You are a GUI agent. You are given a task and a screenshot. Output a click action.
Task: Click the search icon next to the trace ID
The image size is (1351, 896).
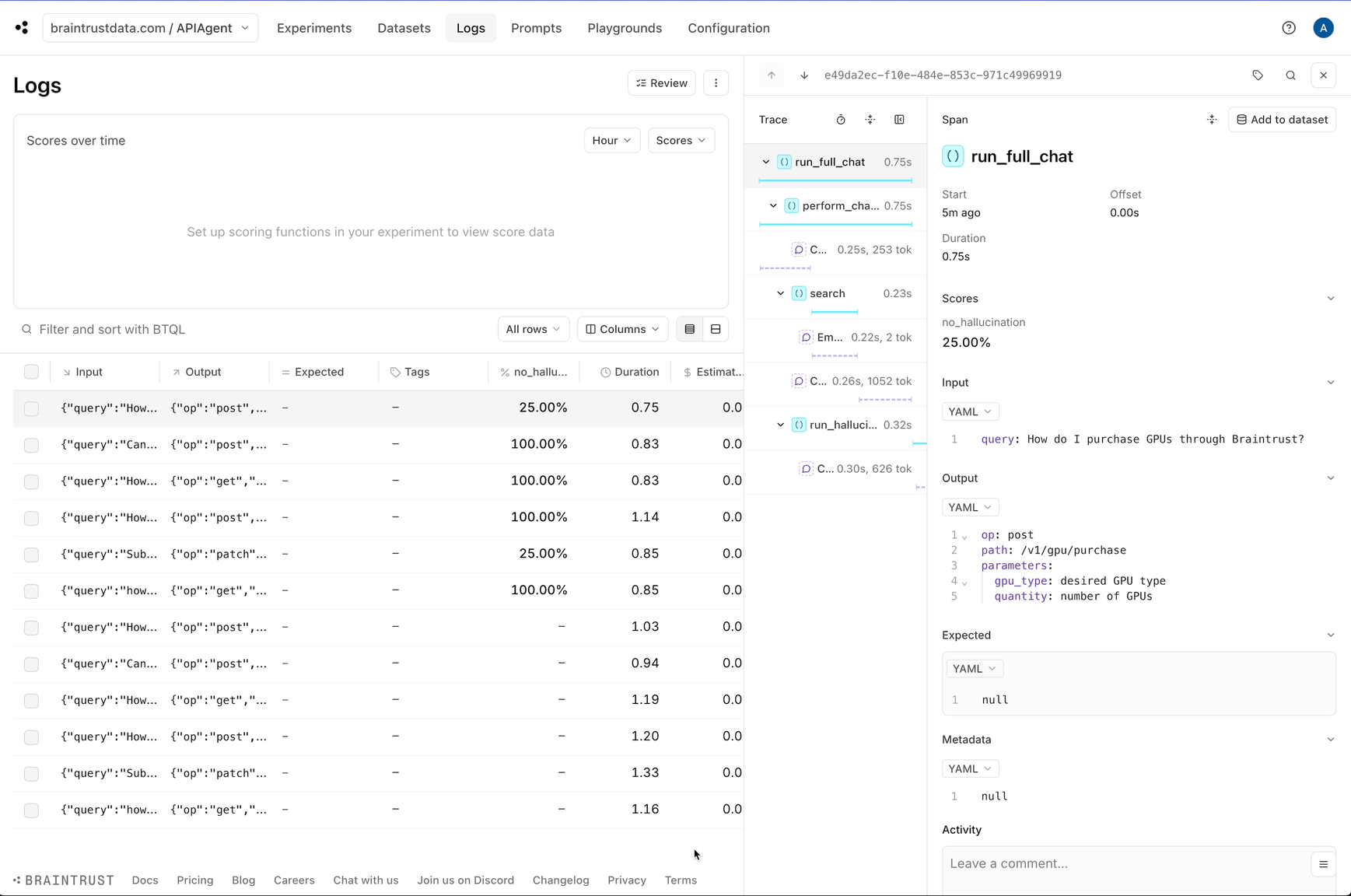click(1290, 75)
